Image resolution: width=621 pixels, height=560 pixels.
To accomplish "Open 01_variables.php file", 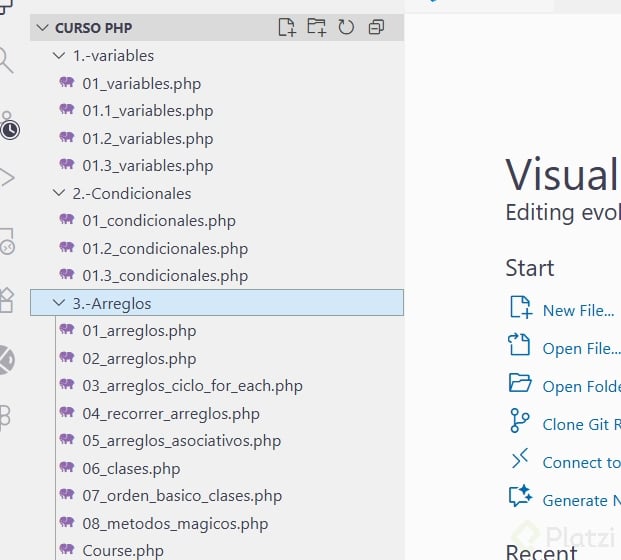I will [x=147, y=84].
